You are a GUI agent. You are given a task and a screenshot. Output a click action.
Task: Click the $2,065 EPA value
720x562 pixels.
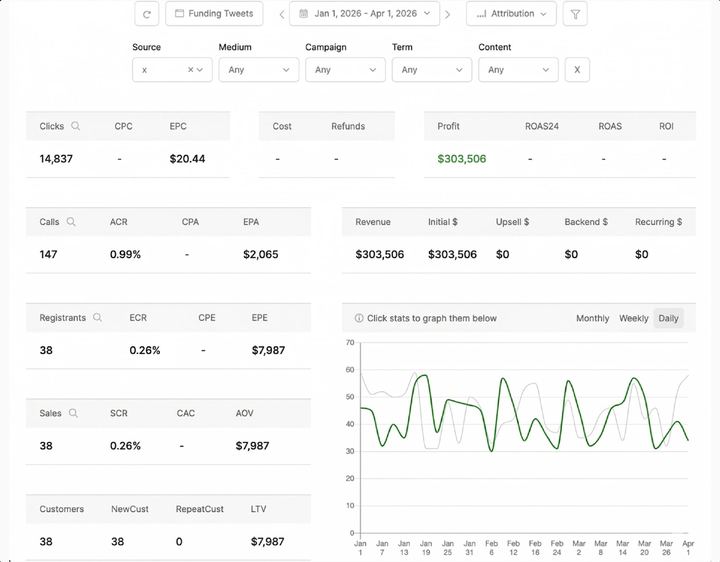(x=260, y=254)
